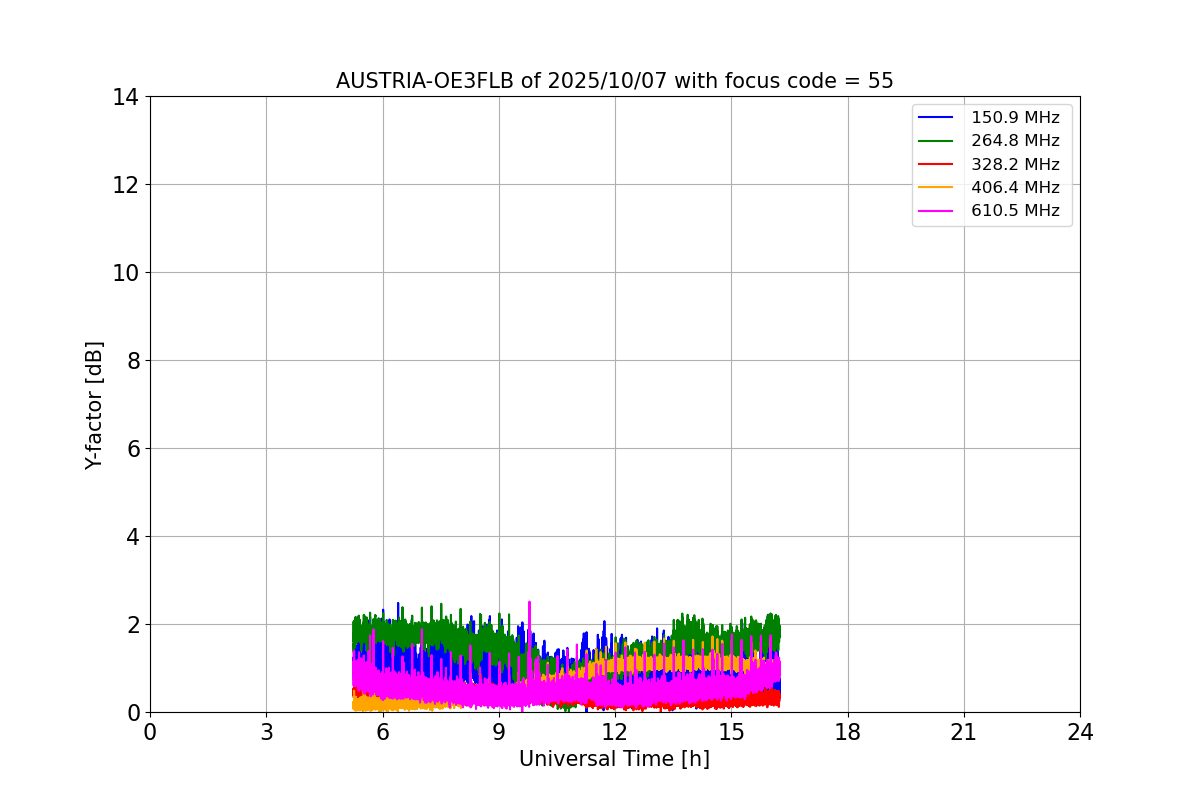The image size is (1200, 800).
Task: Select the 150.9 MHz legend entry
Action: coord(988,118)
